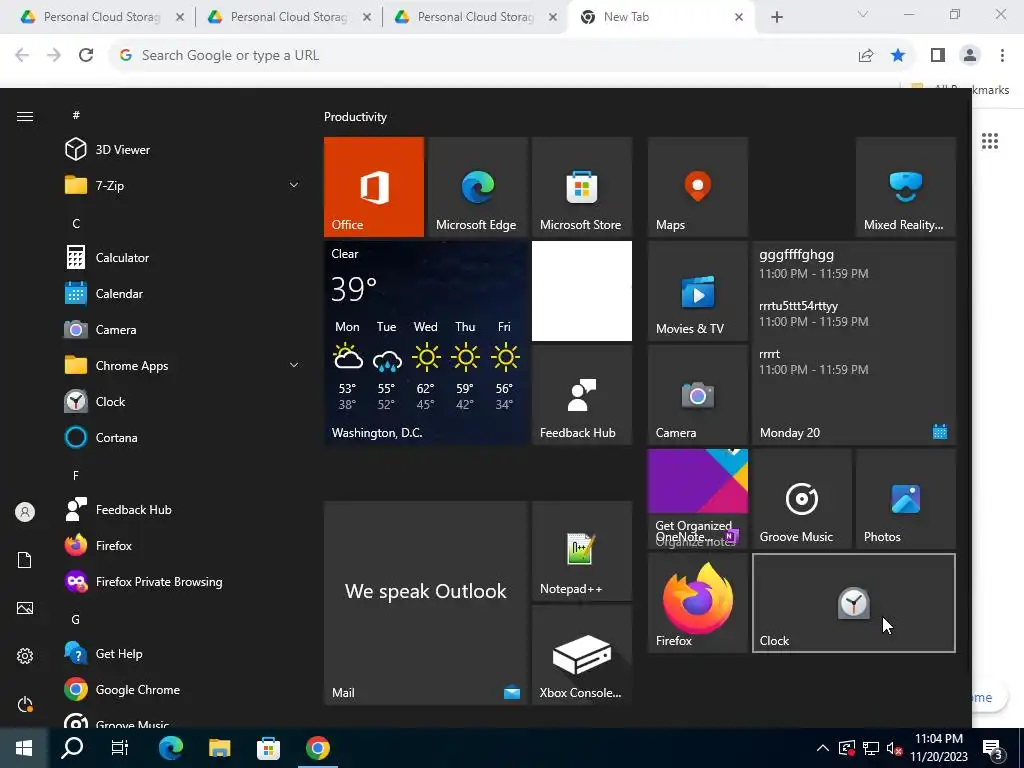The width and height of the screenshot is (1024, 768).
Task: Launch Google Chrome from the app list
Action: click(183, 690)
